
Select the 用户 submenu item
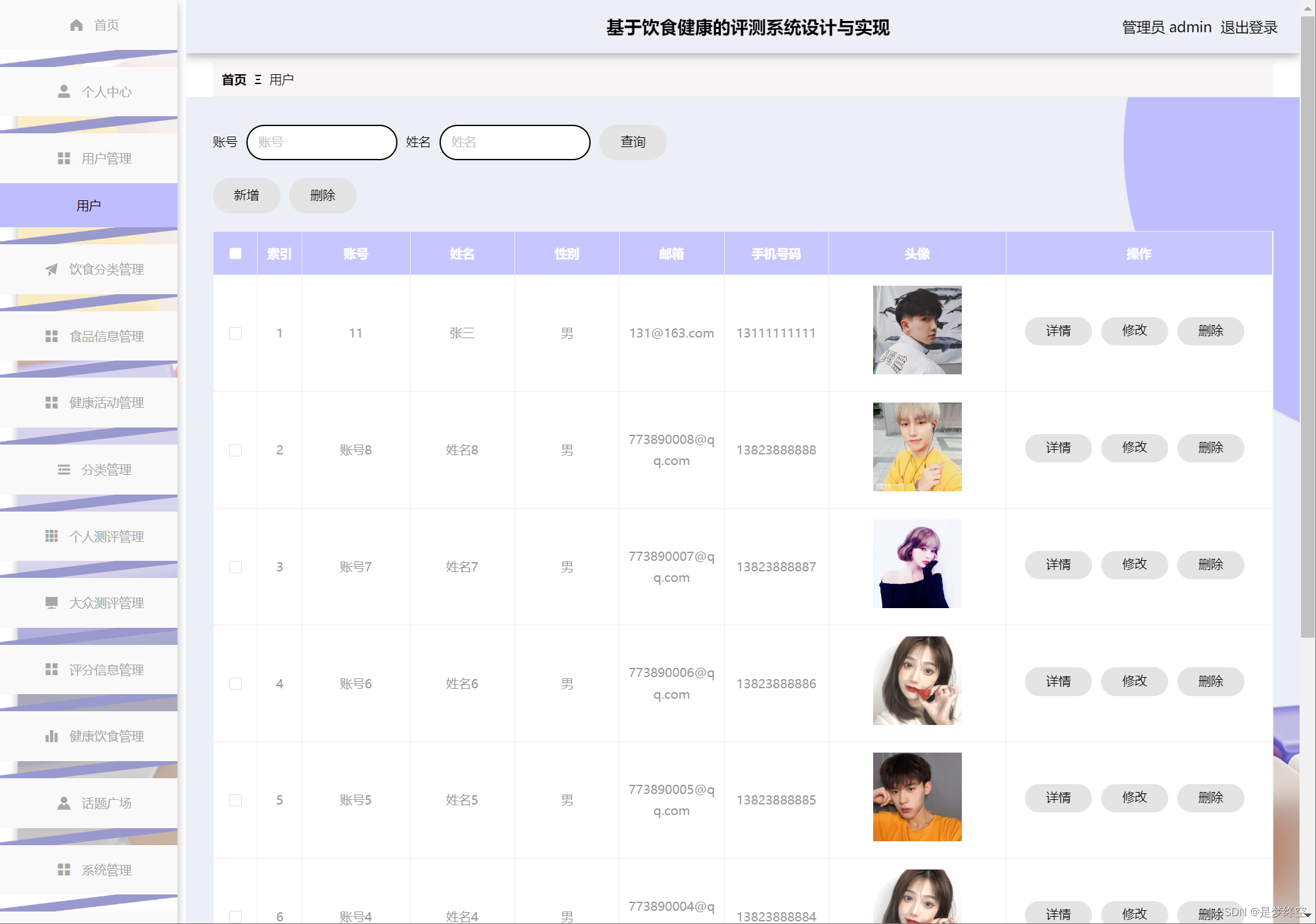[x=89, y=206]
